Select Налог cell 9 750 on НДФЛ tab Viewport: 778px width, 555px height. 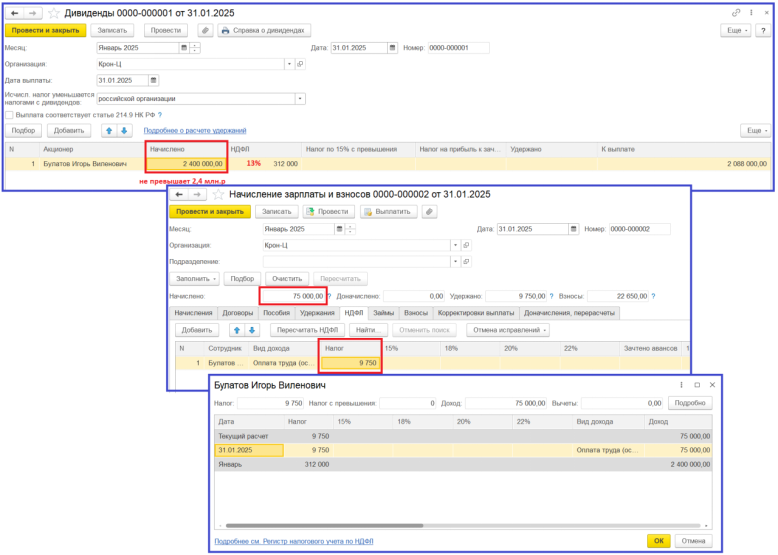(351, 363)
